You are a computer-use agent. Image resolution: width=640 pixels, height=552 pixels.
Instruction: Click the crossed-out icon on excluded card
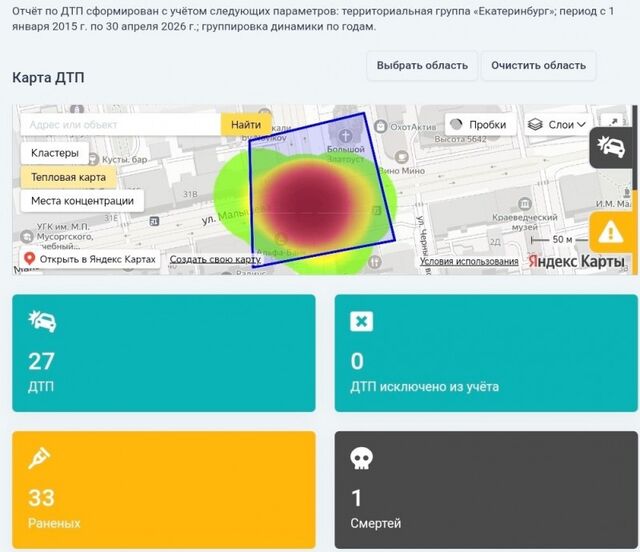(361, 321)
